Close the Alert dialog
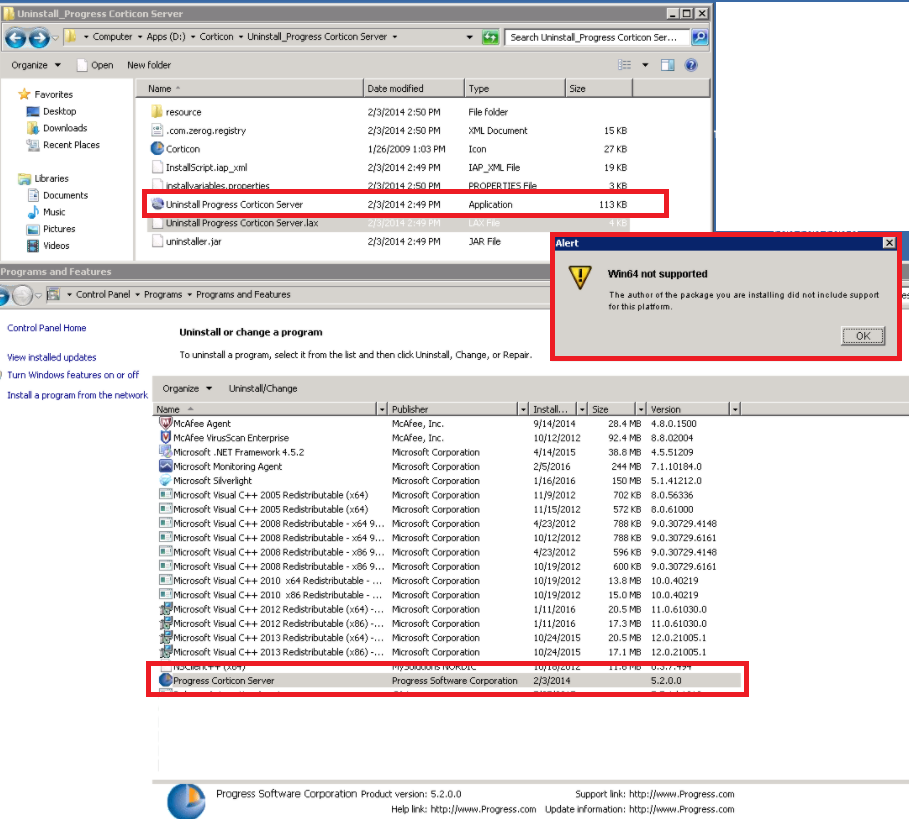 [889, 243]
